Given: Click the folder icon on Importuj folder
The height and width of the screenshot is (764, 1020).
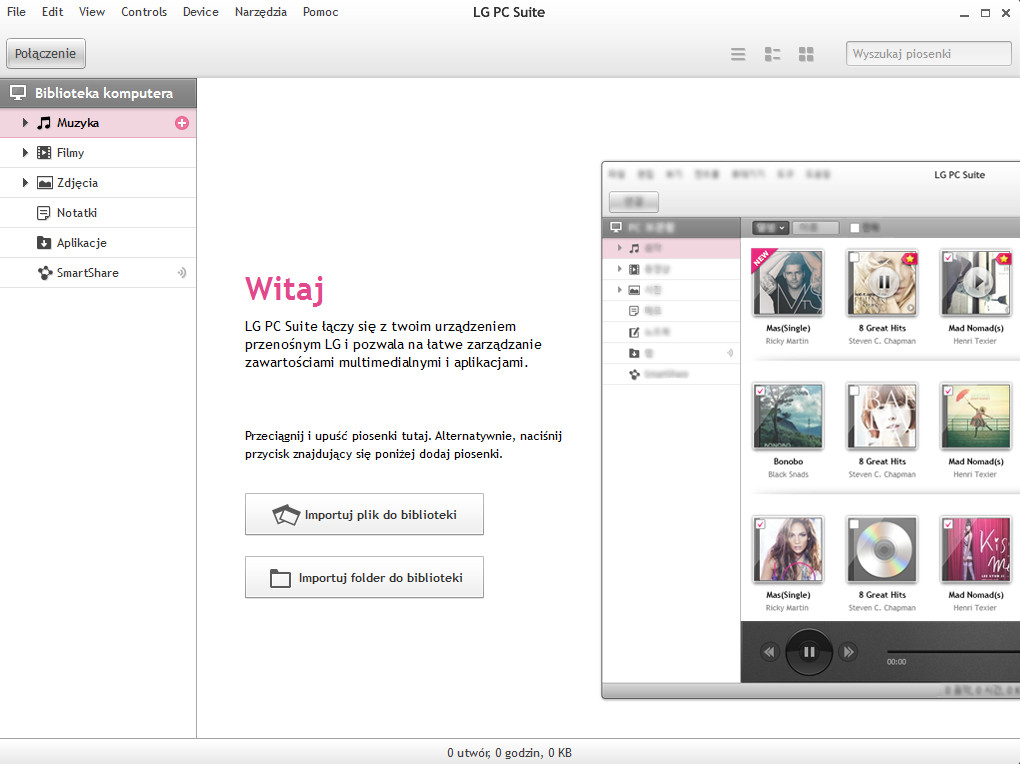Looking at the screenshot, I should (280, 578).
